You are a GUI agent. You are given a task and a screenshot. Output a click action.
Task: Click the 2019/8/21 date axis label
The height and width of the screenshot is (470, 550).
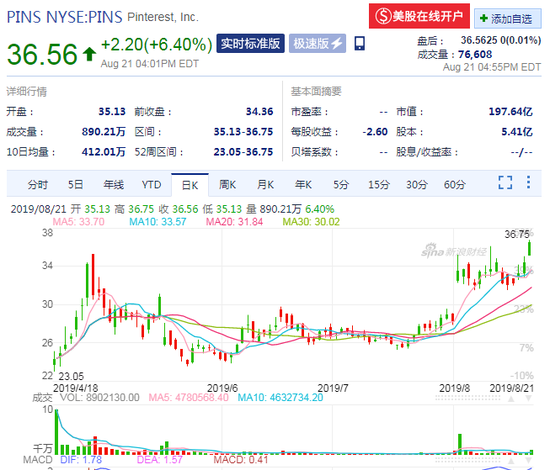512,388
